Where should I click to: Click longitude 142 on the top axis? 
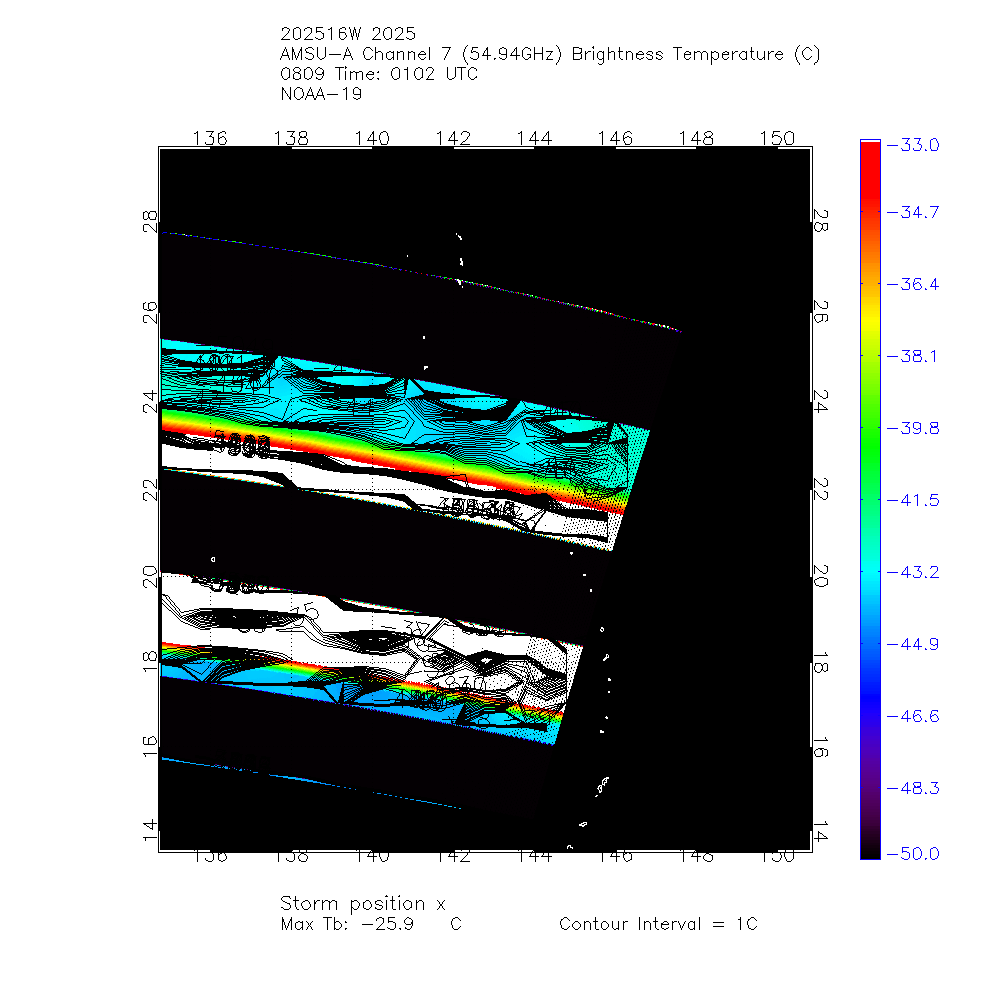pyautogui.click(x=453, y=138)
